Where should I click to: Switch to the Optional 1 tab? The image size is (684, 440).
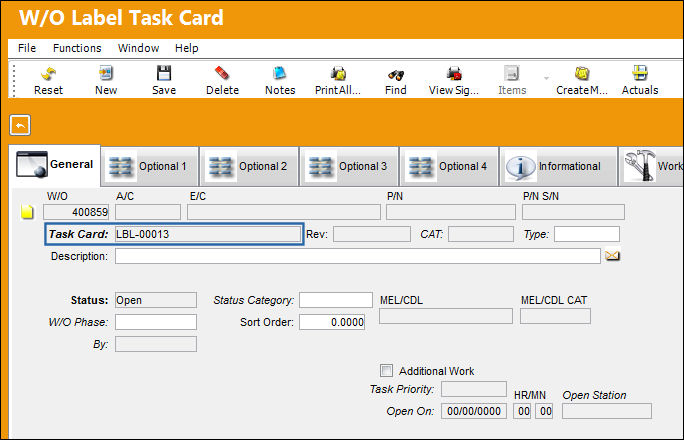coord(150,167)
